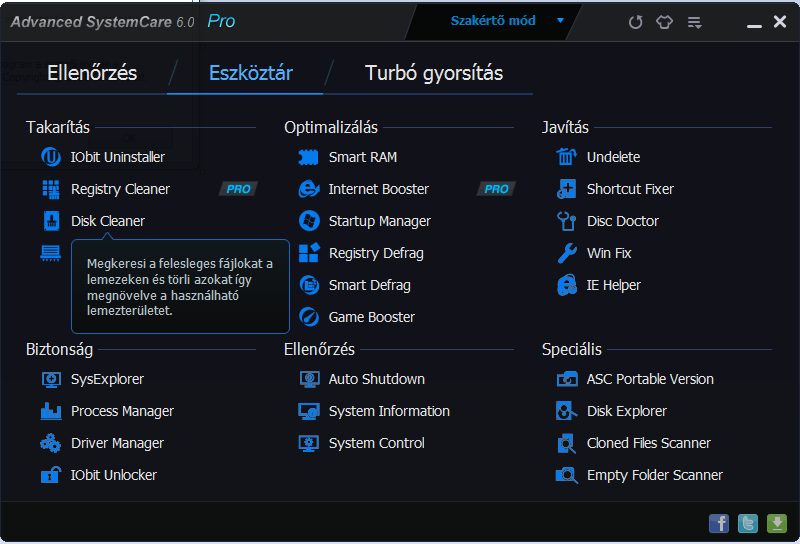Click the PRO badge beside Registry Cleaner
800x544 pixels.
238,189
